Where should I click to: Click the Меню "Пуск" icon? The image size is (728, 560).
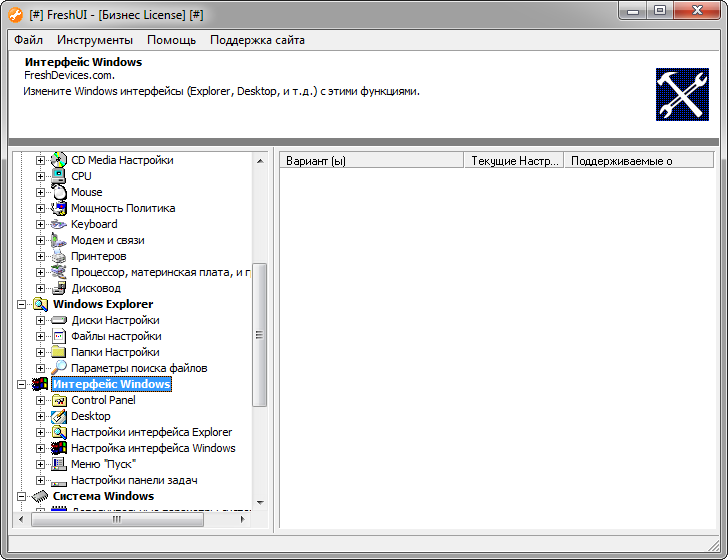click(x=58, y=464)
